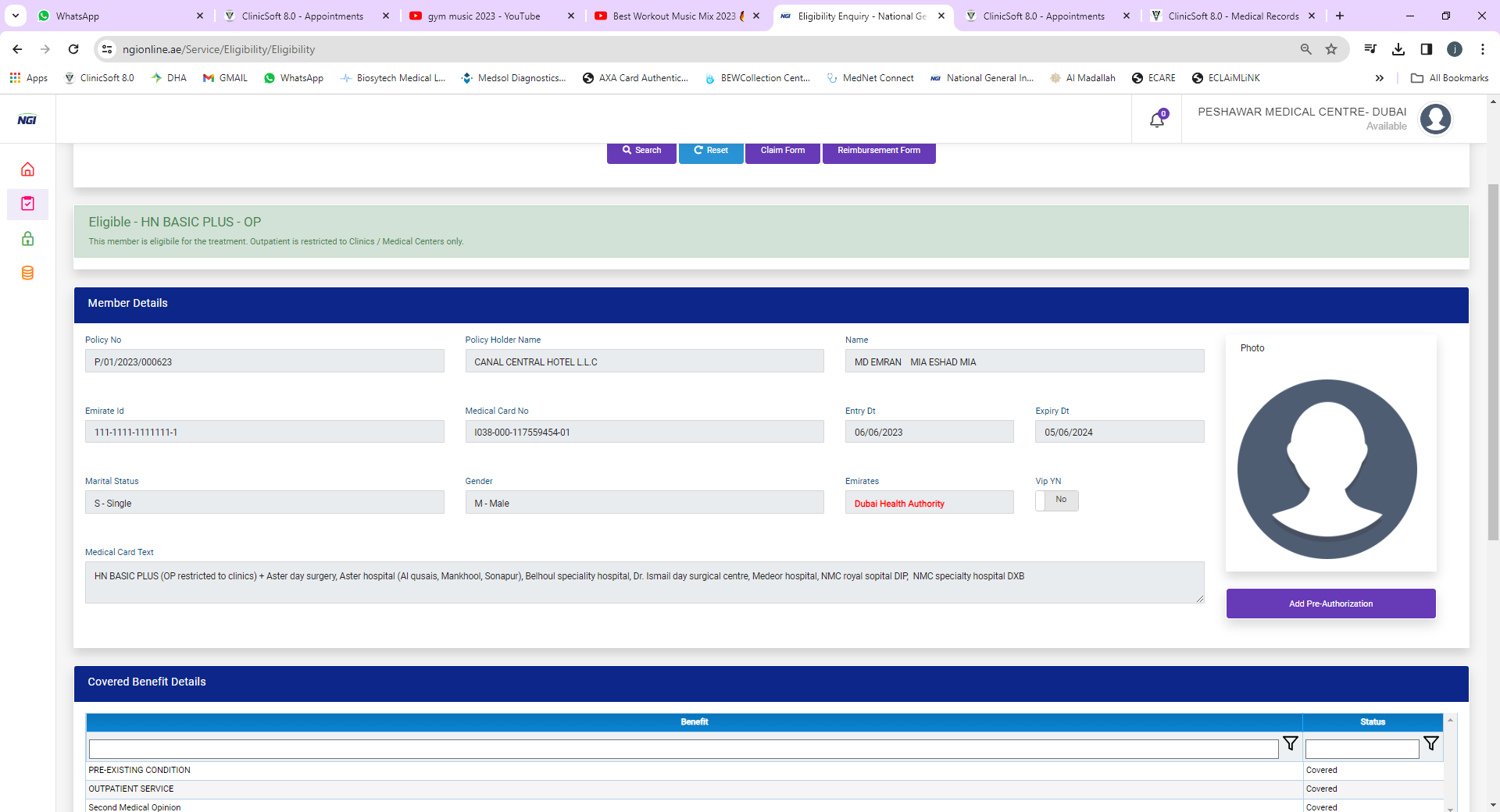Open the browser downloads icon
1500x812 pixels.
coord(1398,49)
